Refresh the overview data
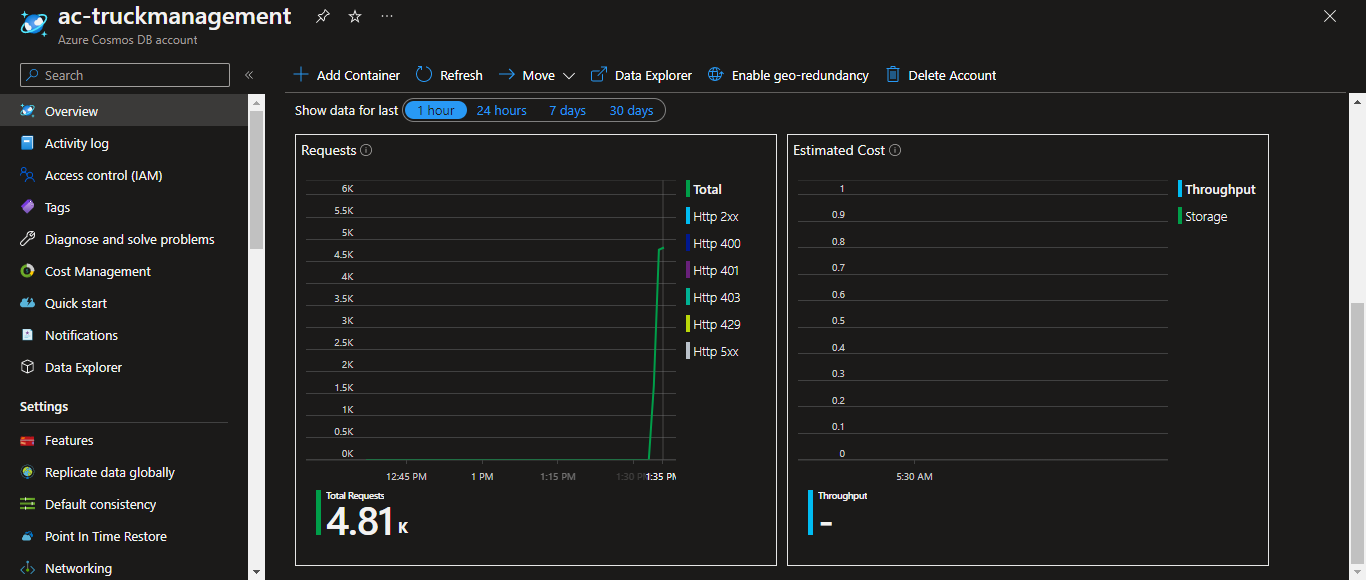 click(449, 75)
